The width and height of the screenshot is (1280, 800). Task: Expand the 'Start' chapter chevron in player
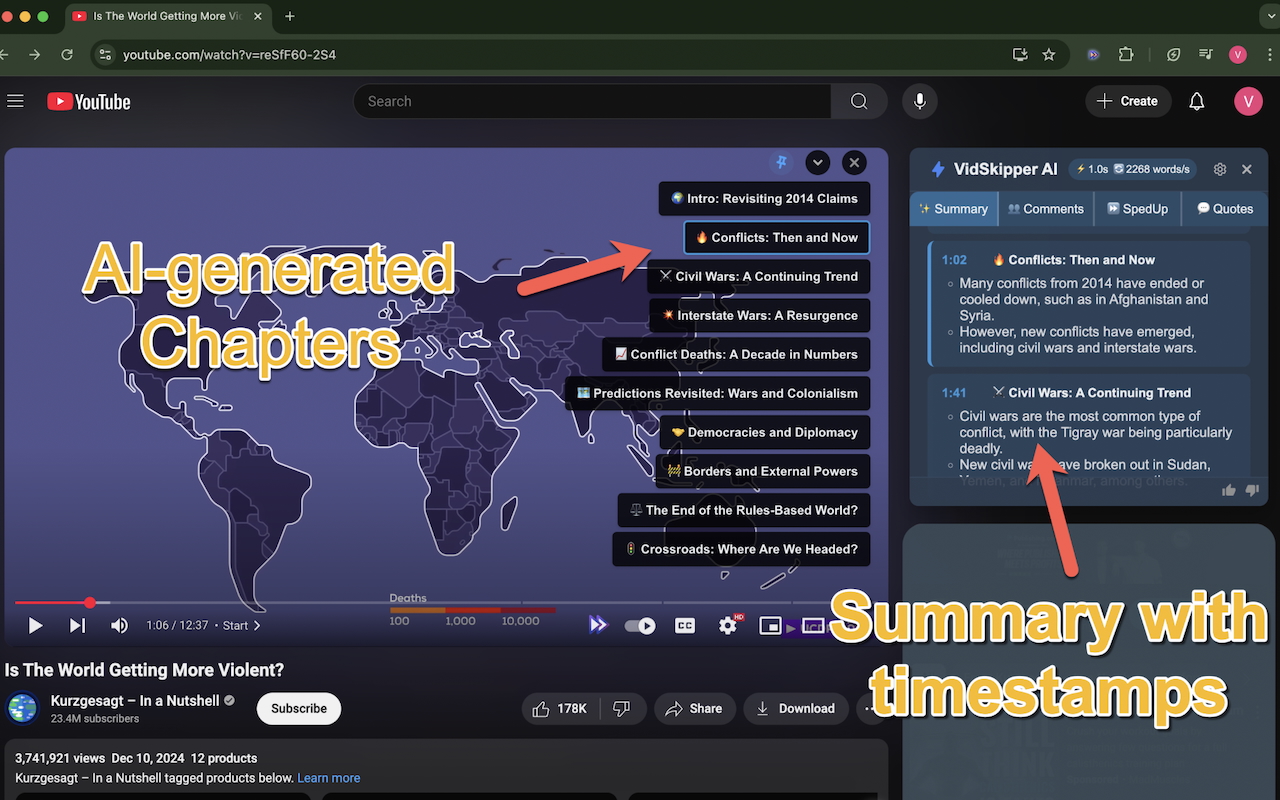pos(257,625)
